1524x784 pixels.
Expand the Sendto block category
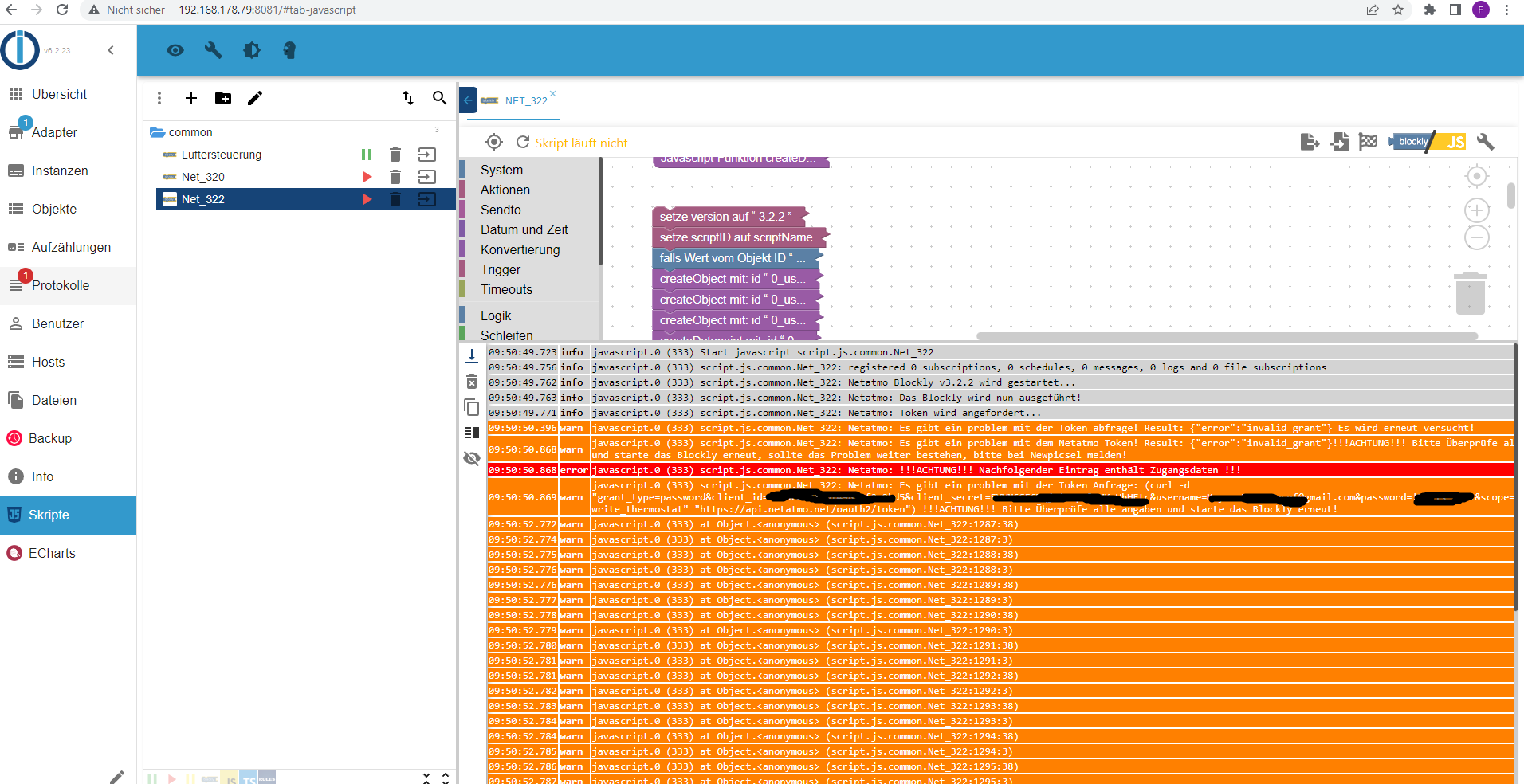click(501, 210)
